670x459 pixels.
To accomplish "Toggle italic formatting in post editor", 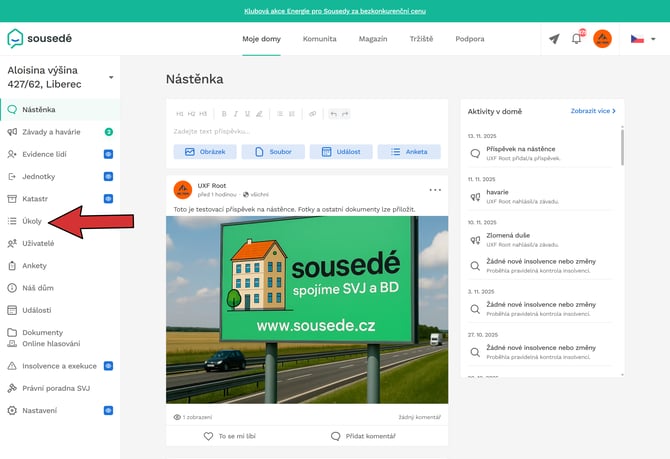I will (x=236, y=114).
